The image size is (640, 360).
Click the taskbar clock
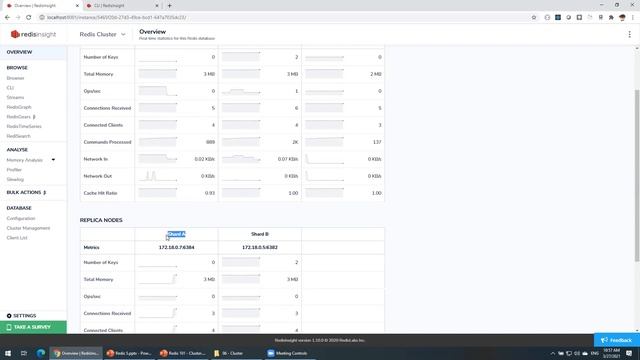[x=611, y=353]
